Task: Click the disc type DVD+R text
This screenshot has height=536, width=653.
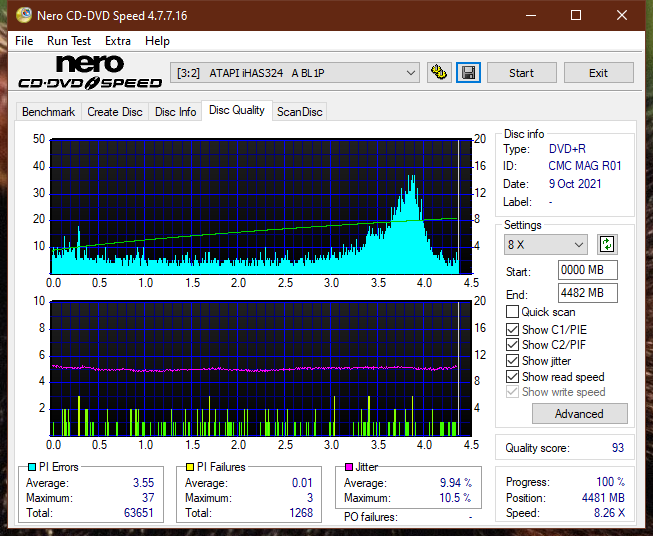Action: (x=567, y=149)
